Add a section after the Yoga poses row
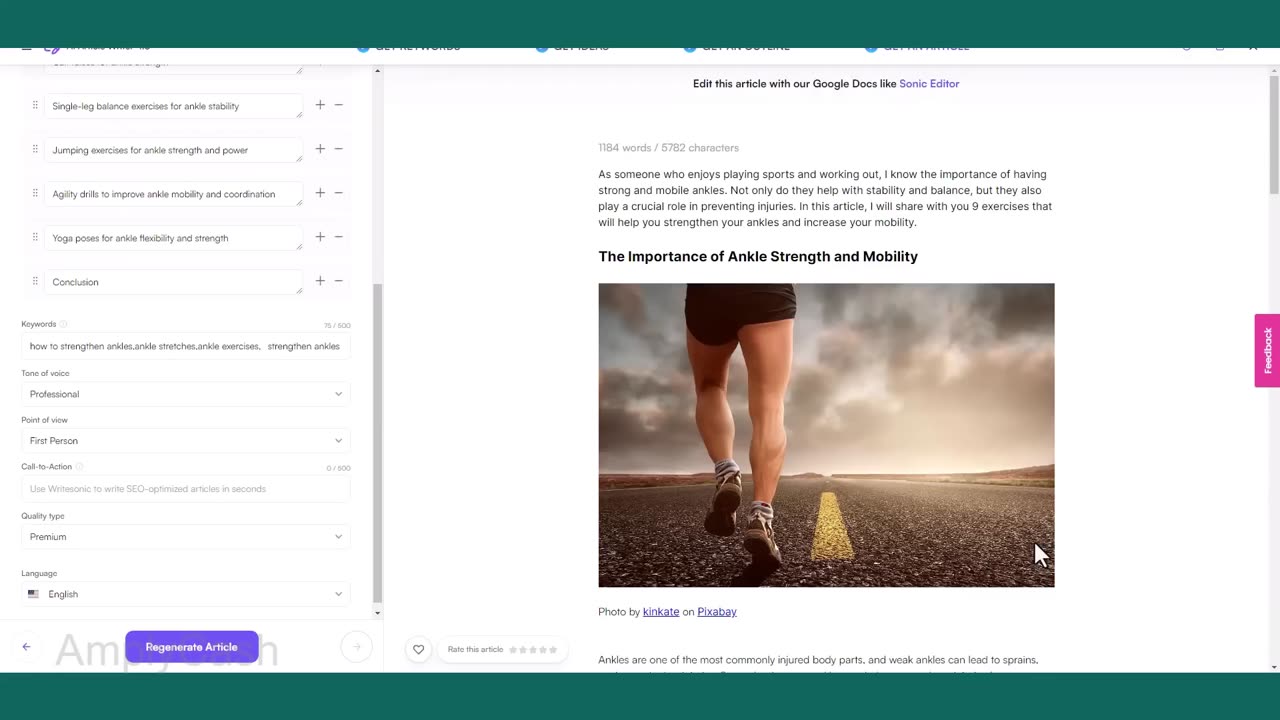 [x=320, y=237]
